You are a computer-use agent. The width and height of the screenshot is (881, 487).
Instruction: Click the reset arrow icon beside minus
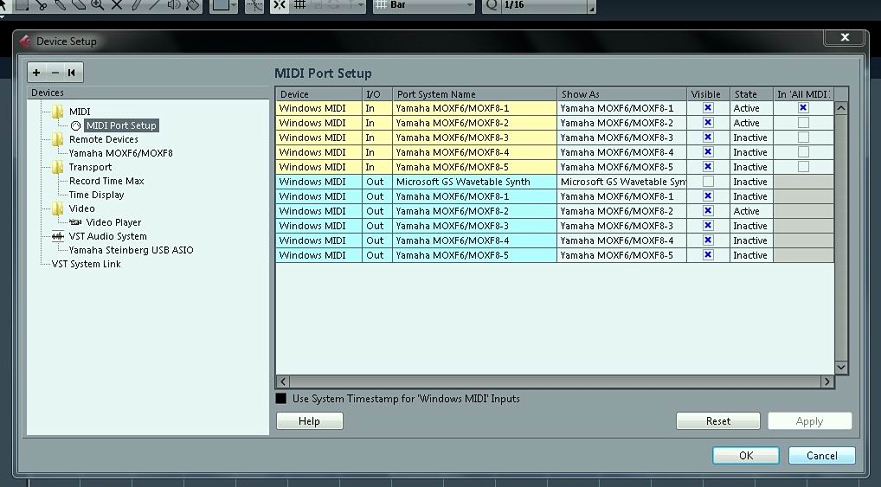coord(72,72)
